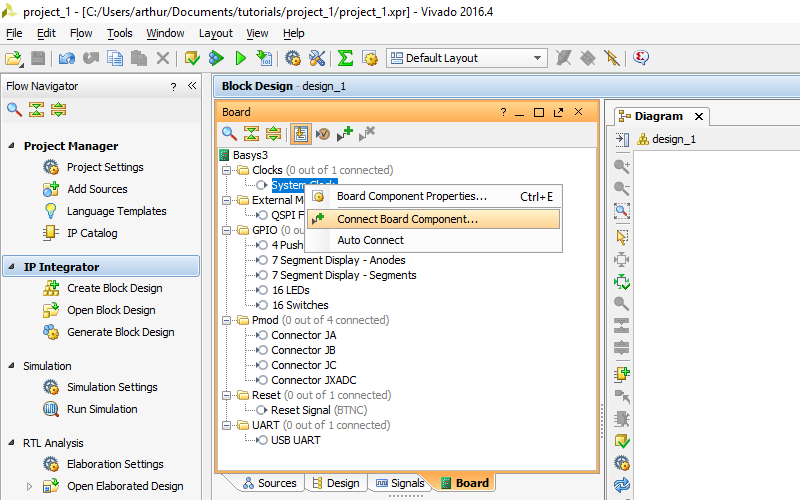Select the Connector JB tree item

point(304,350)
